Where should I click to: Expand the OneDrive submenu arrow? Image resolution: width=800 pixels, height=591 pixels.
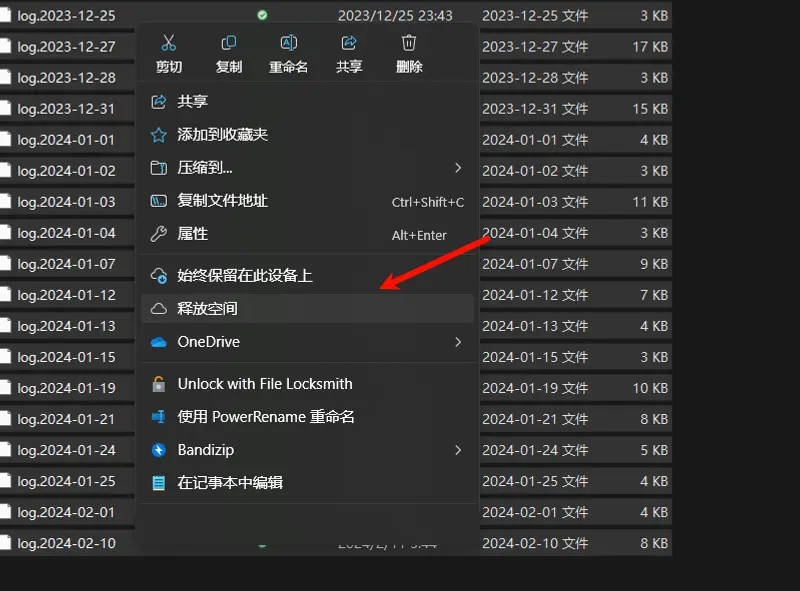coord(458,342)
